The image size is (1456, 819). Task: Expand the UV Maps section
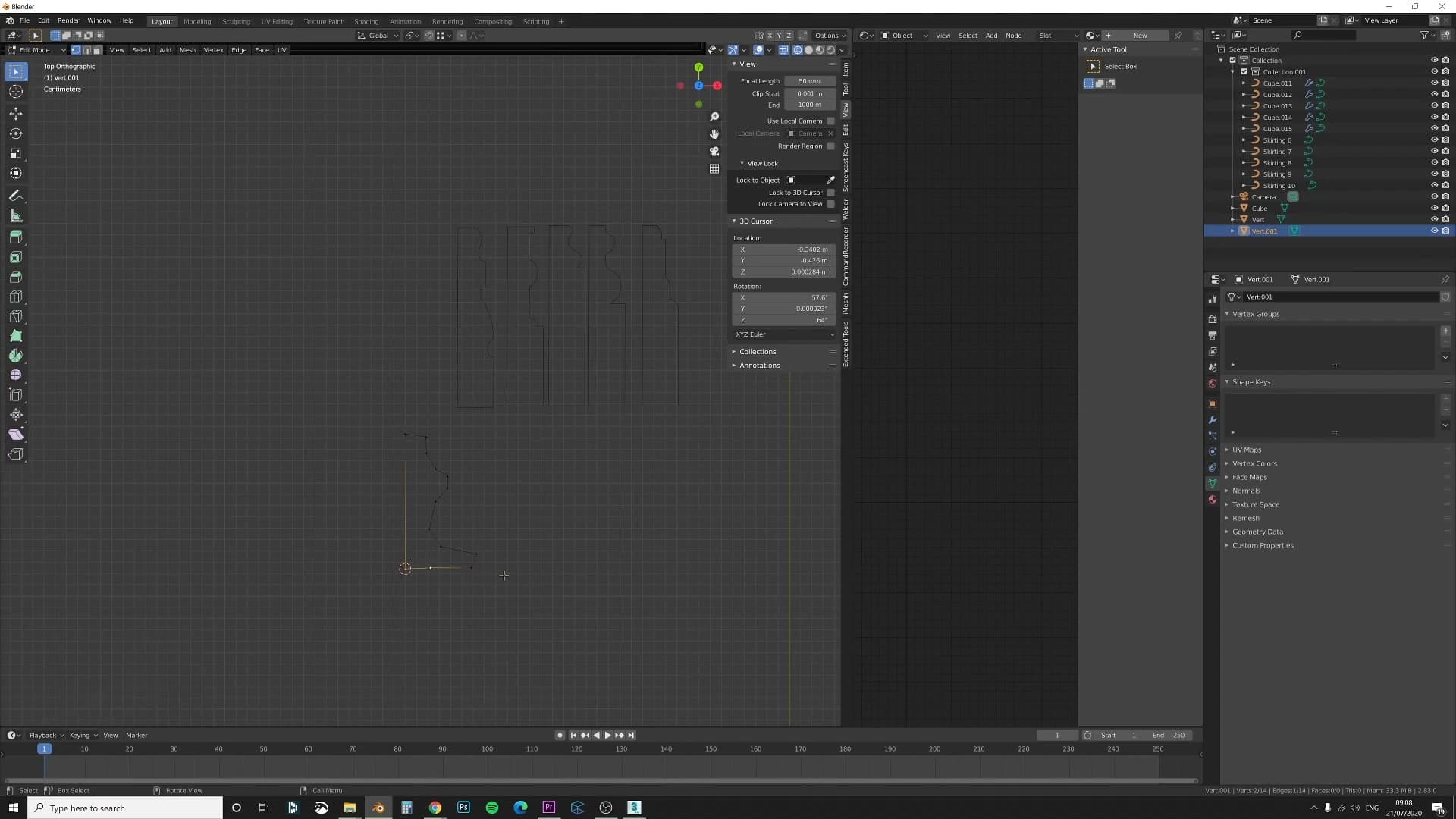1246,450
